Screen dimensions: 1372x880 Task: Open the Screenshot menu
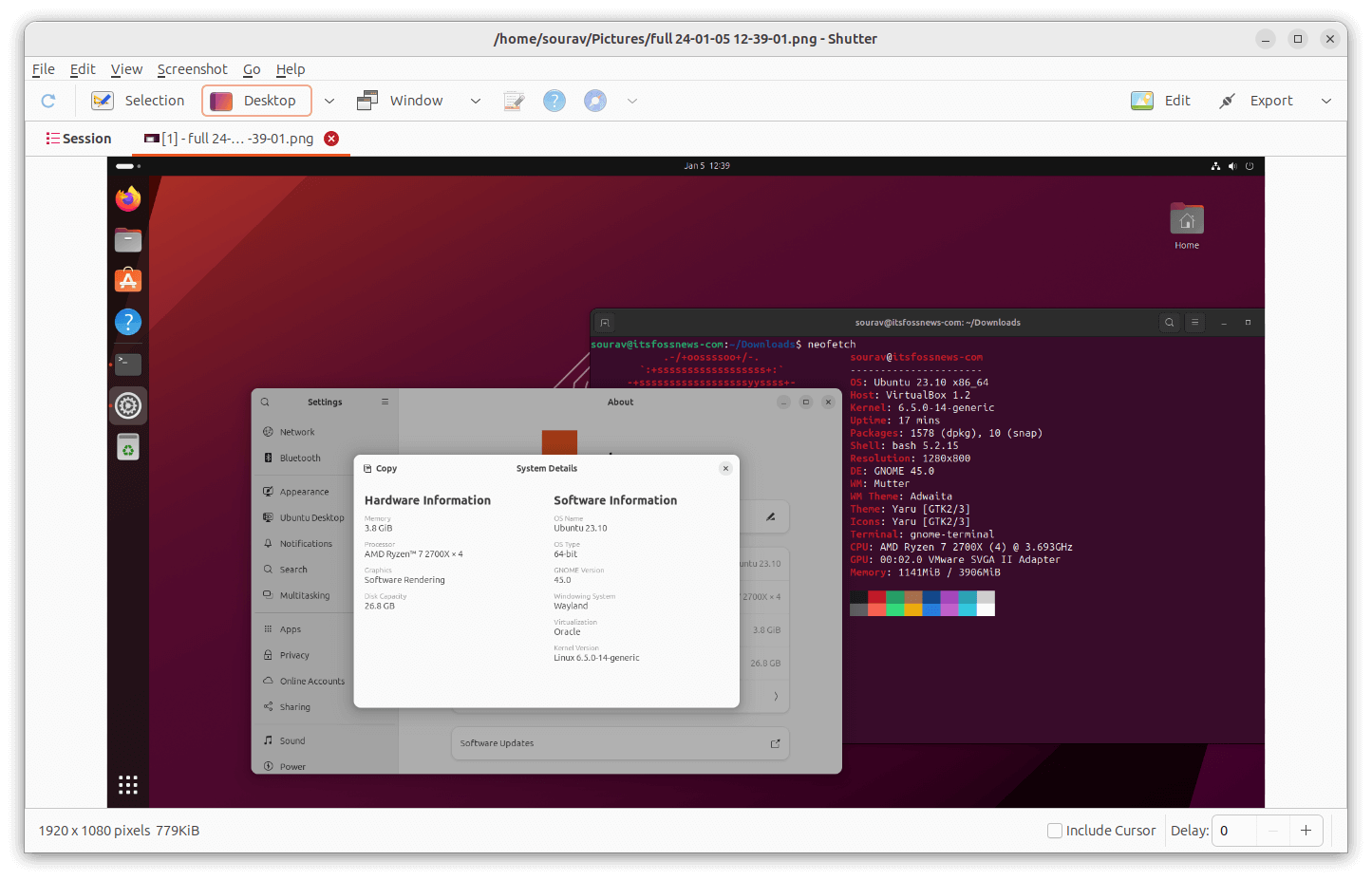coord(192,68)
